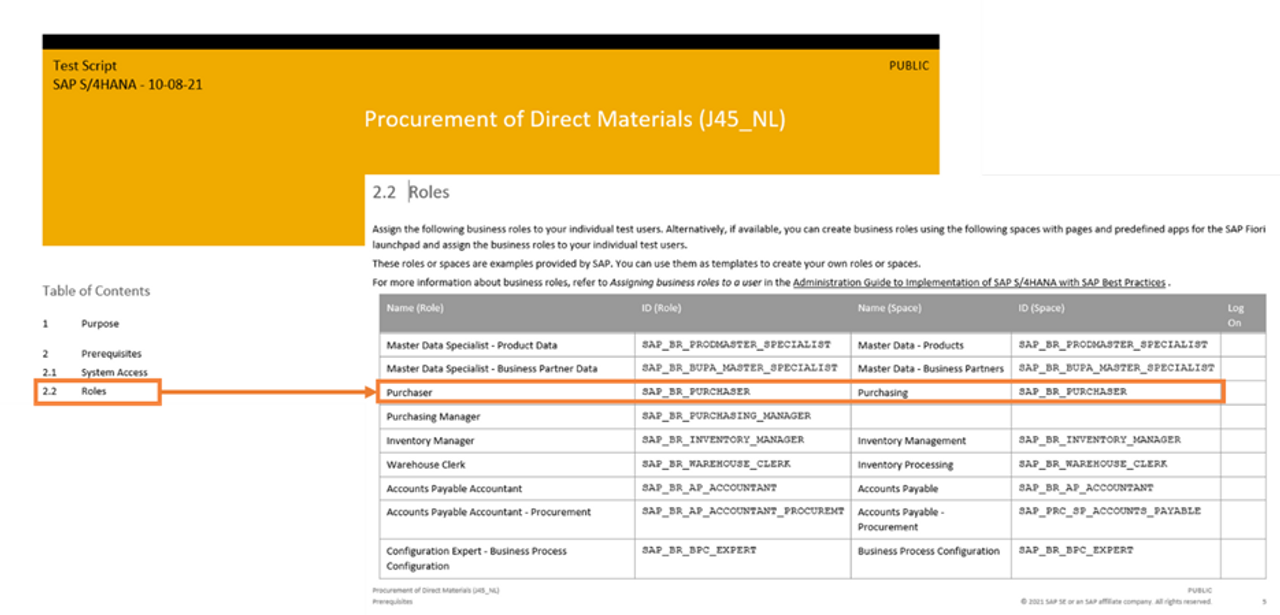The height and width of the screenshot is (615, 1280).
Task: Select "SAP_BR_INVENTORY_MANAGER" in the ID (Space) column
Action: tap(1100, 440)
